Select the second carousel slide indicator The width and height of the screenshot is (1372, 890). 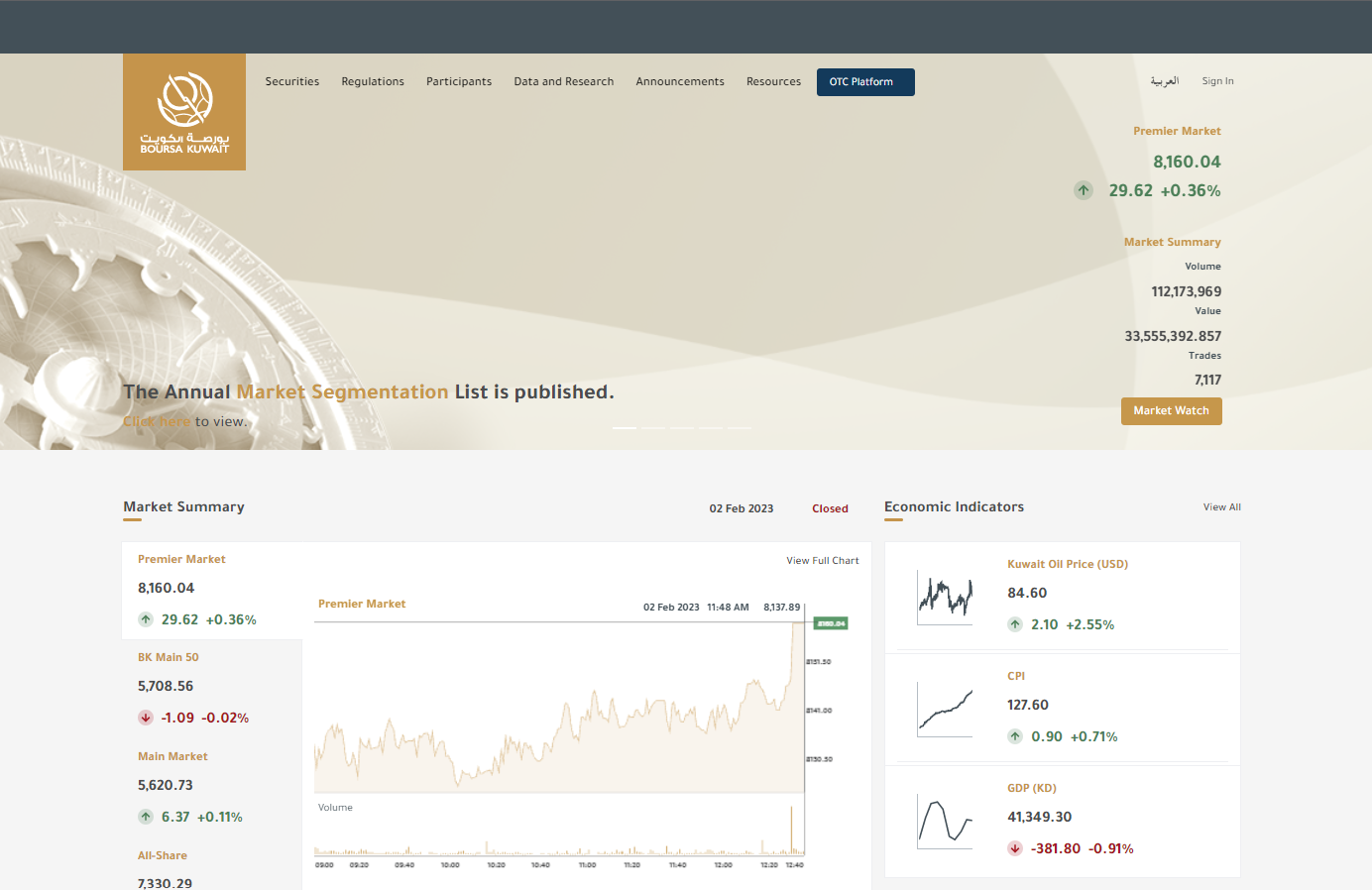coord(653,428)
